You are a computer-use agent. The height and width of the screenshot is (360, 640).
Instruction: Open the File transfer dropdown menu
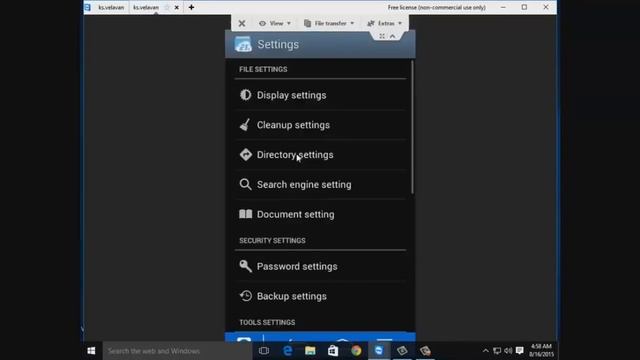point(329,23)
